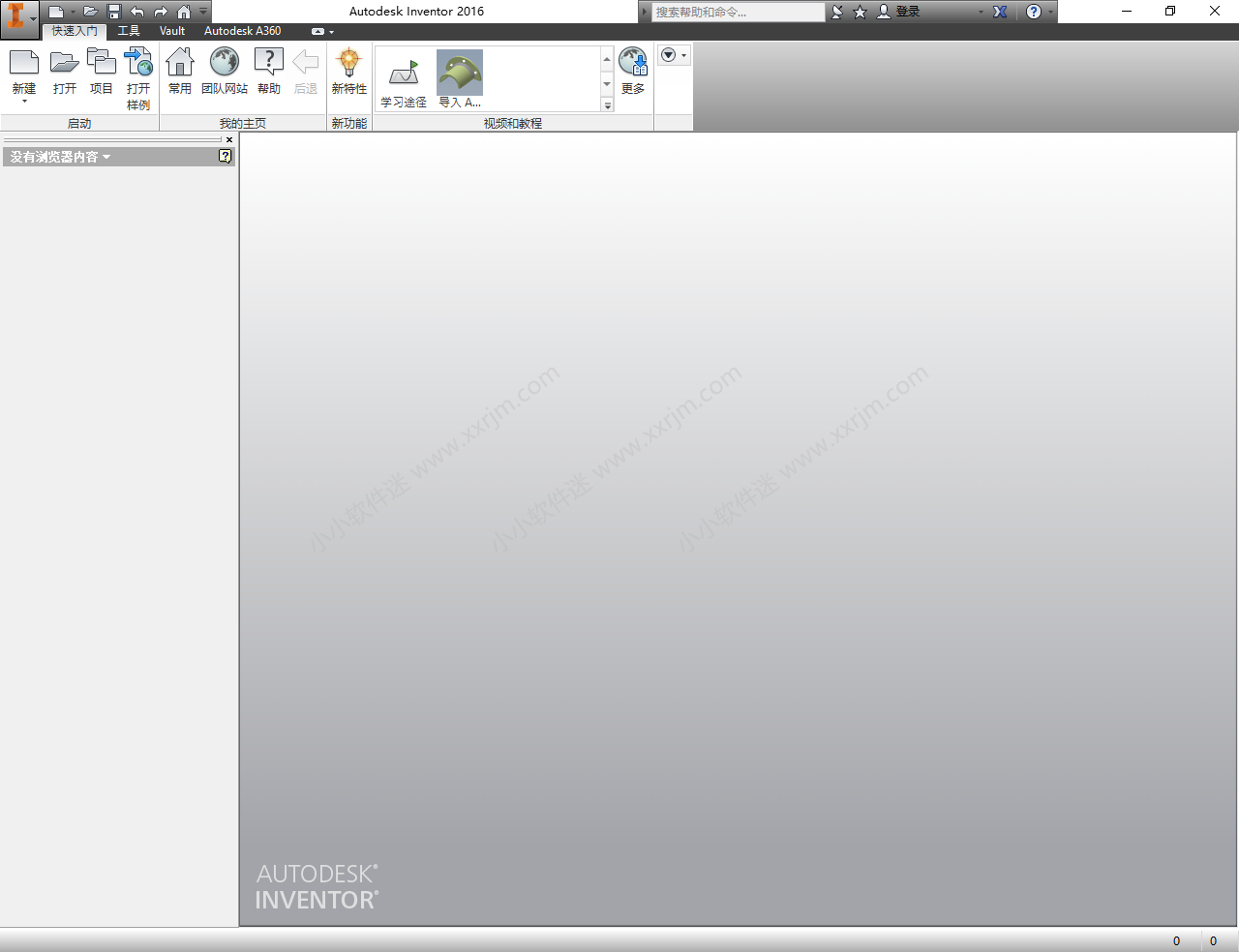Minimize the Inventor window
1239x952 pixels.
coord(1126,12)
